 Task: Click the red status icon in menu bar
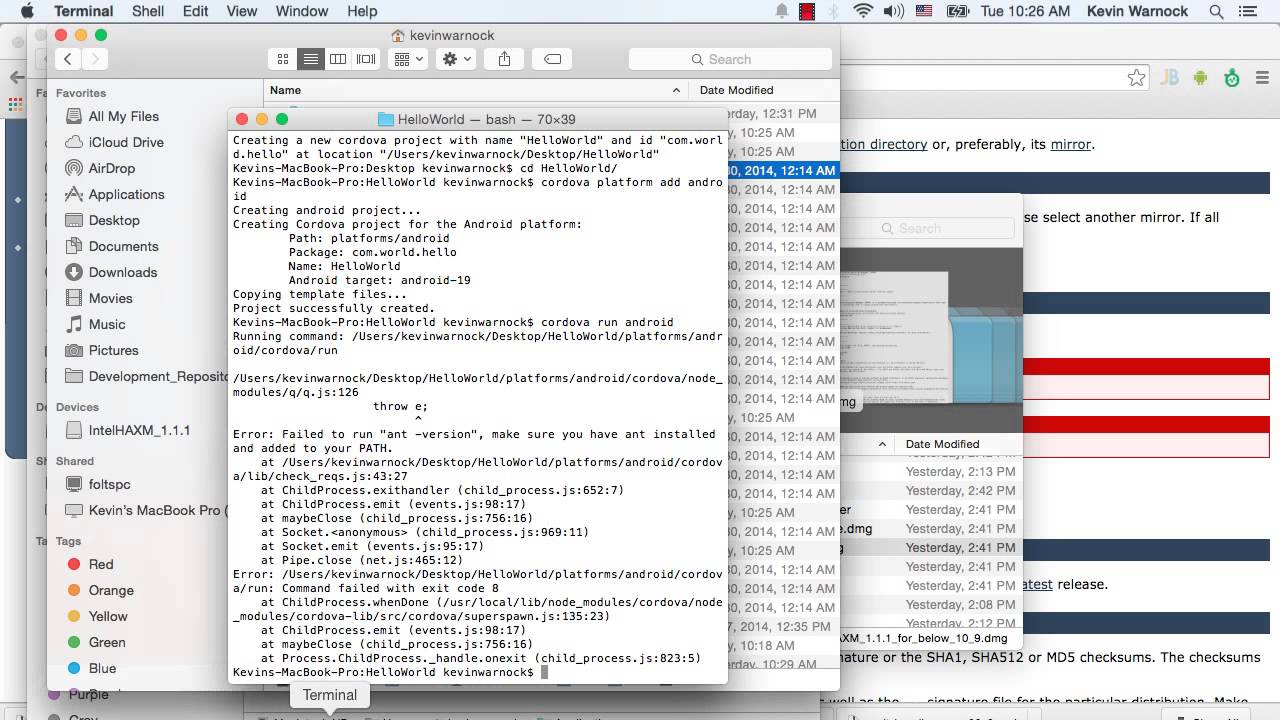(x=808, y=12)
